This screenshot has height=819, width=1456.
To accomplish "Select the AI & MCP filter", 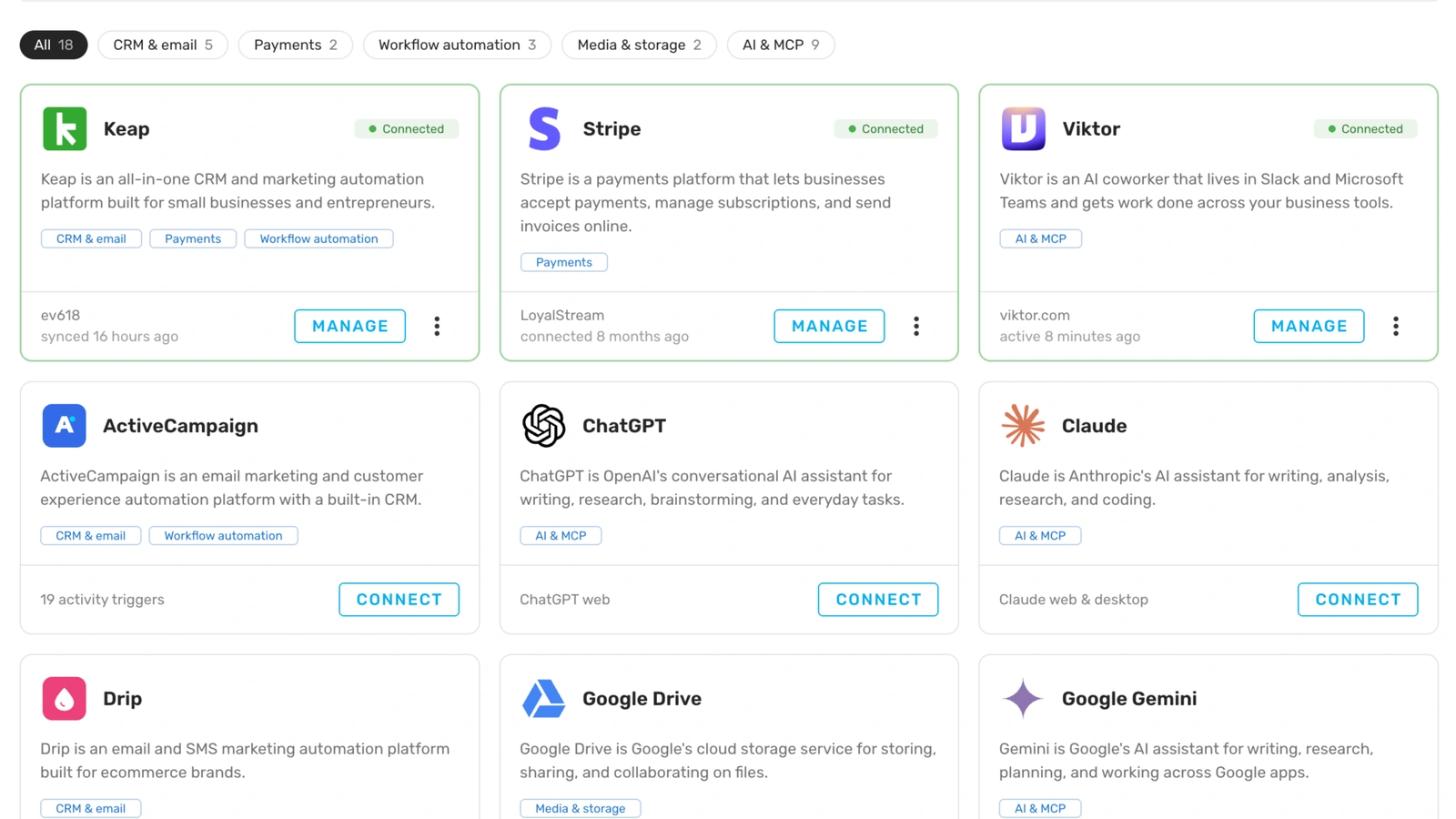I will (x=781, y=45).
